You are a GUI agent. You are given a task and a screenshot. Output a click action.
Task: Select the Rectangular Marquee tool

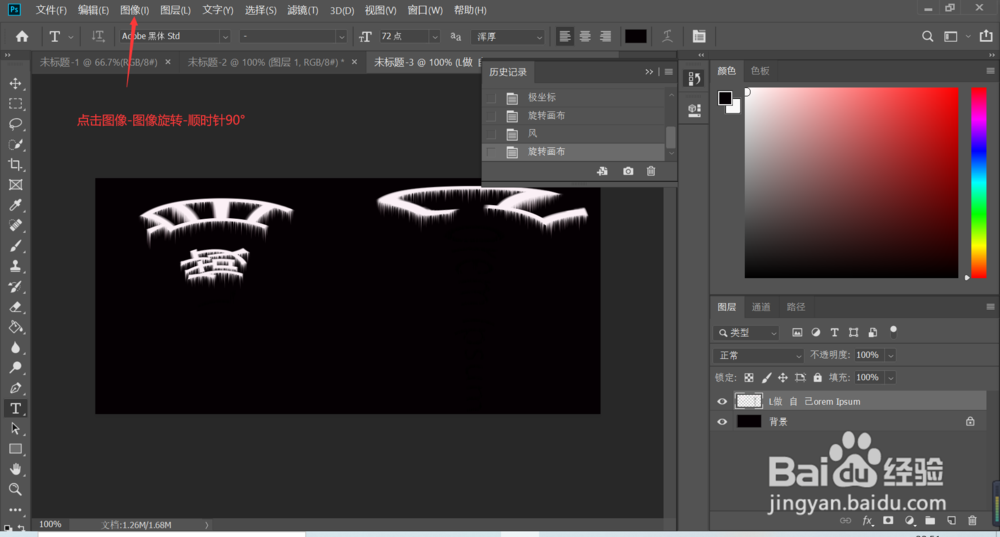15,104
